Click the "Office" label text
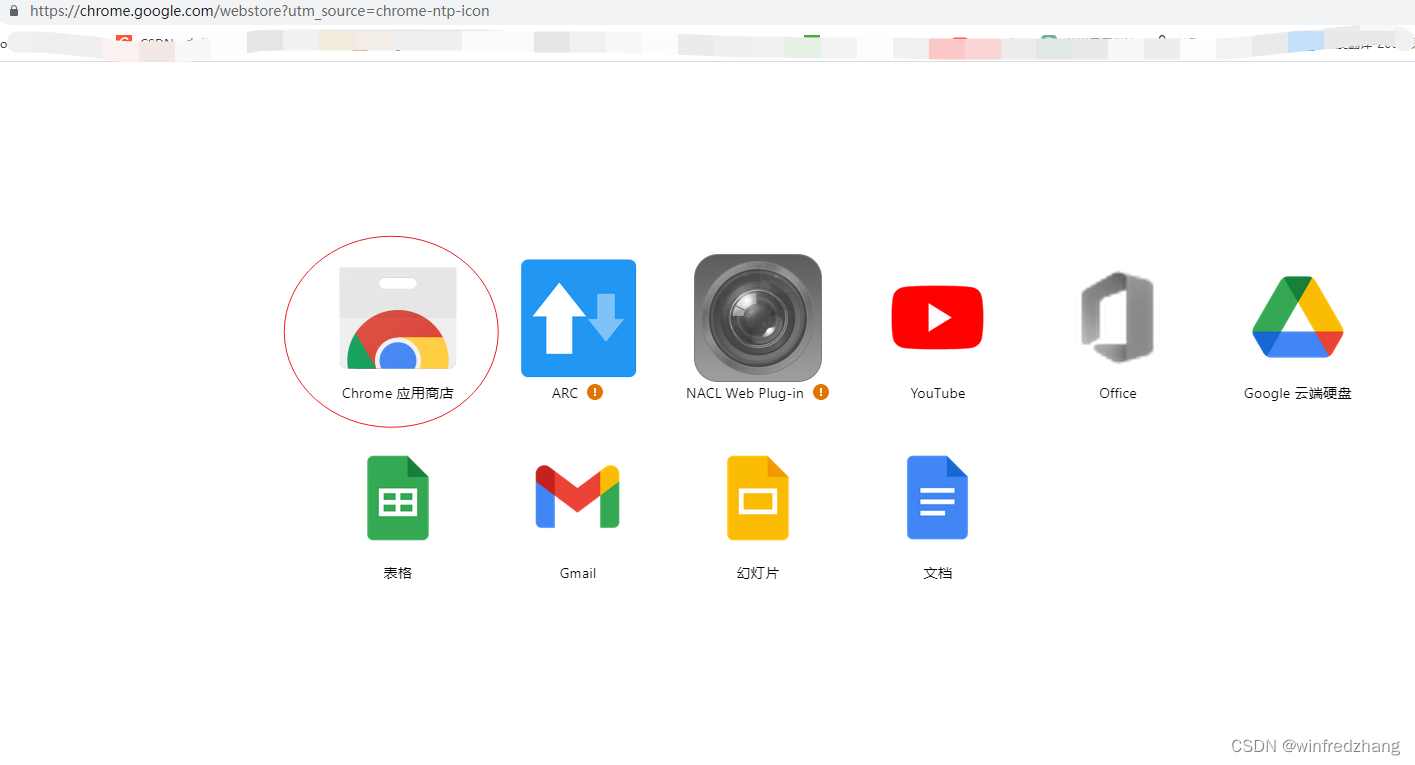The height and width of the screenshot is (765, 1415). (1118, 393)
